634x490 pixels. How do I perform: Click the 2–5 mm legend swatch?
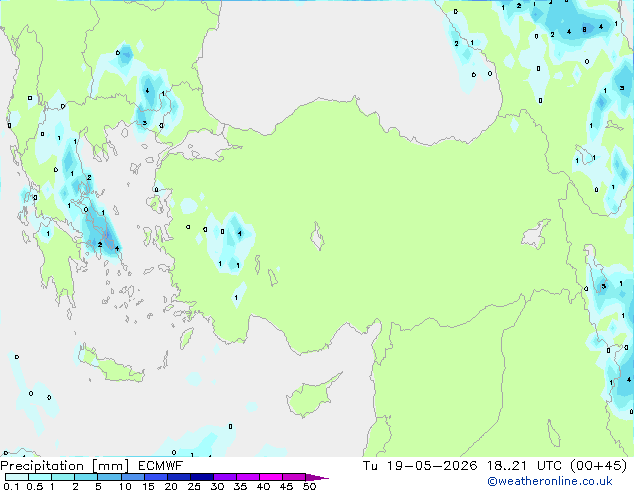point(86,477)
